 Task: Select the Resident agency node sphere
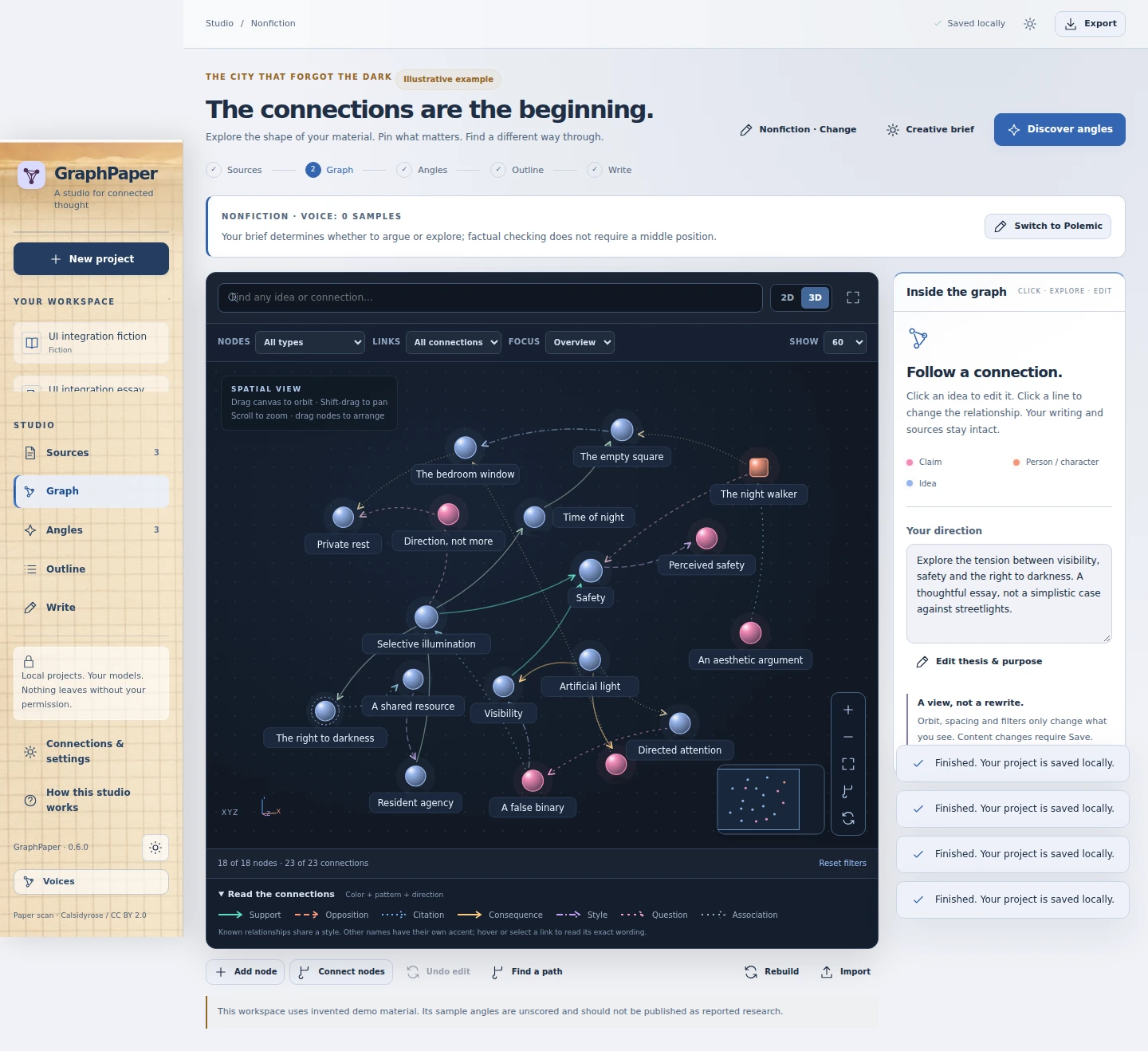pyautogui.click(x=415, y=776)
